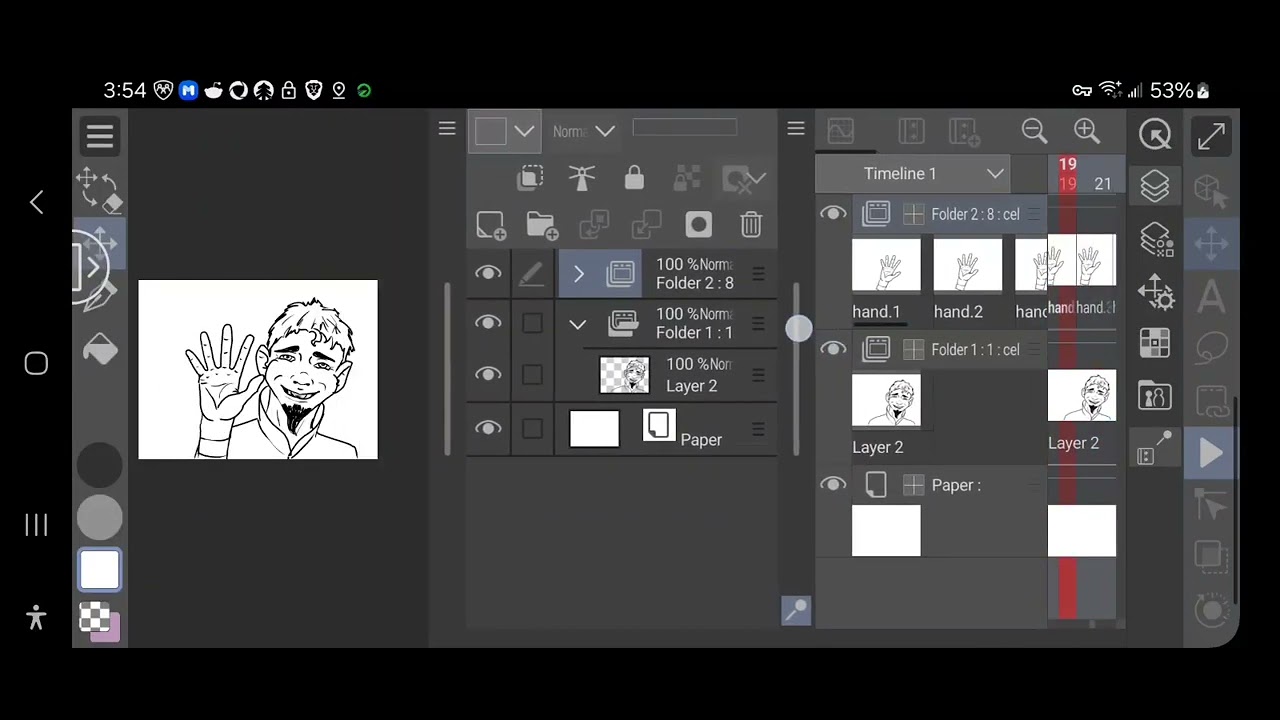
Task: Collapse Folder 1 in the layer list
Action: (x=577, y=324)
